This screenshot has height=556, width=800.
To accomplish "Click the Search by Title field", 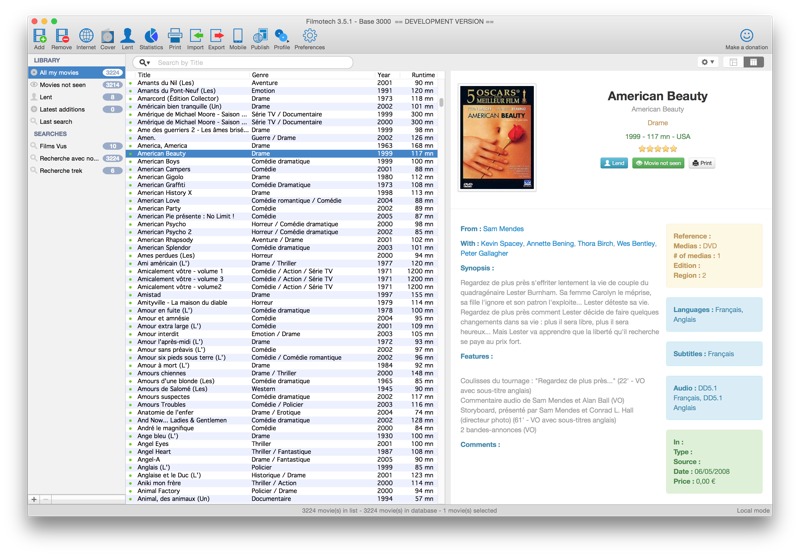I will (243, 62).
